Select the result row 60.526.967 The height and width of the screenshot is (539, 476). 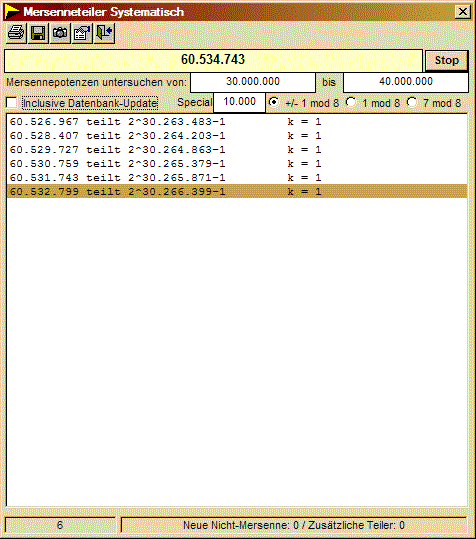237,122
